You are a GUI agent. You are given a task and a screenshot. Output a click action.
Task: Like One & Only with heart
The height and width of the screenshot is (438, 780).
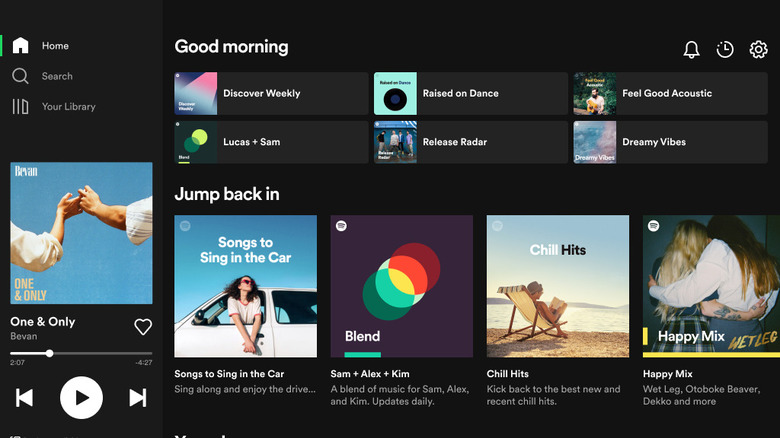tap(143, 327)
